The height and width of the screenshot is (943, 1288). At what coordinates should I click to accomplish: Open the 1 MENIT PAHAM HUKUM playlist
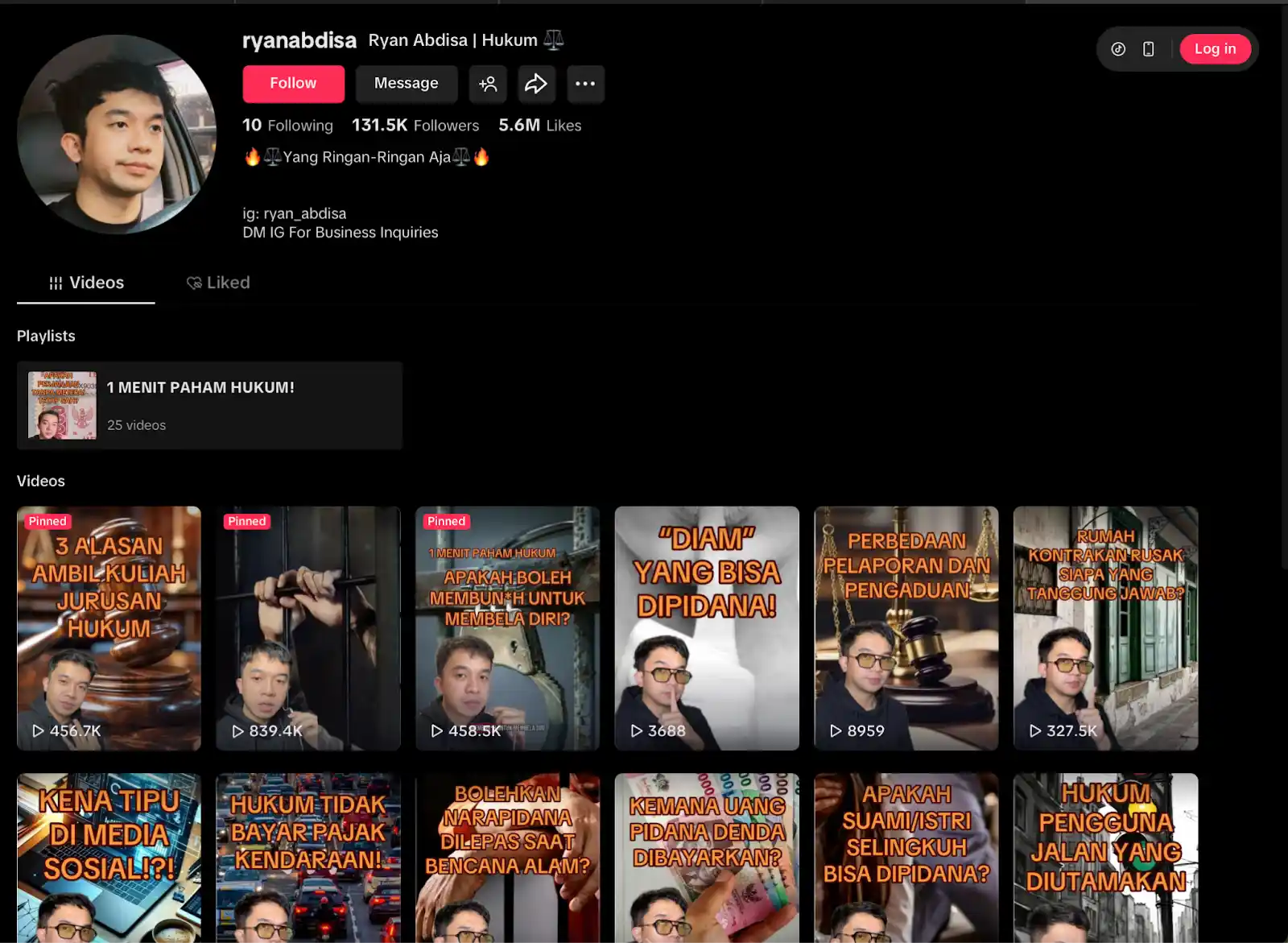(x=209, y=405)
